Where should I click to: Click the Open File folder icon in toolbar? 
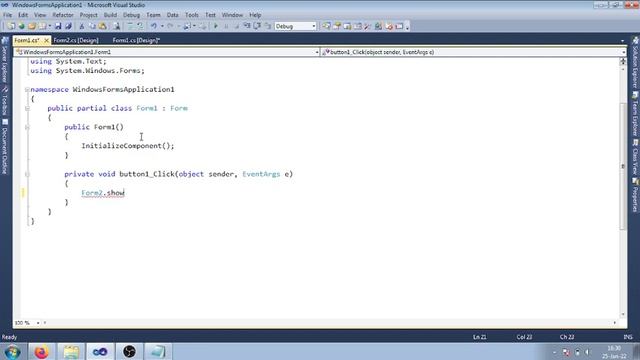tap(32, 26)
